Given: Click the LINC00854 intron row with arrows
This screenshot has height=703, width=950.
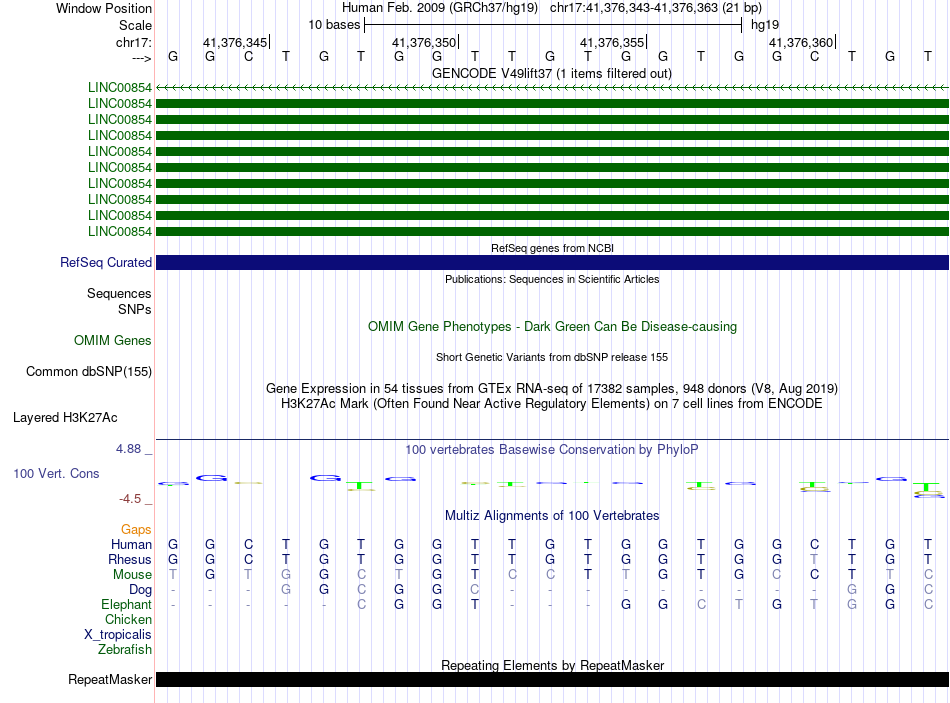Looking at the screenshot, I should [552, 88].
